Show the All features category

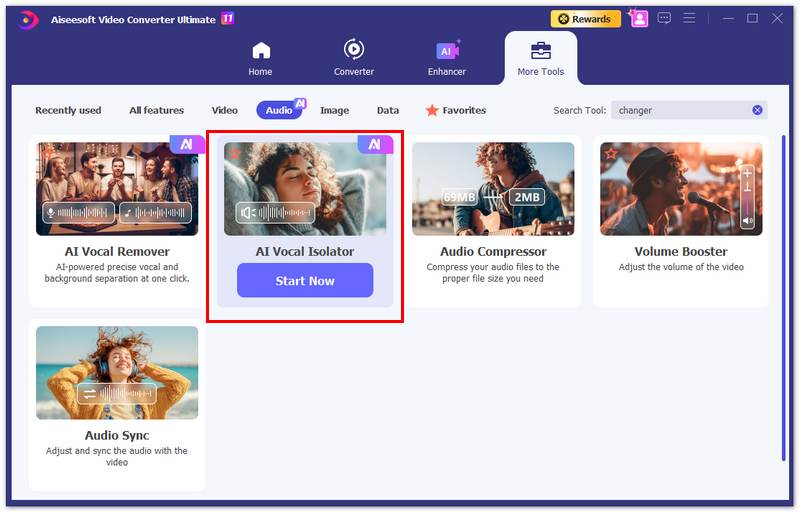tap(156, 110)
